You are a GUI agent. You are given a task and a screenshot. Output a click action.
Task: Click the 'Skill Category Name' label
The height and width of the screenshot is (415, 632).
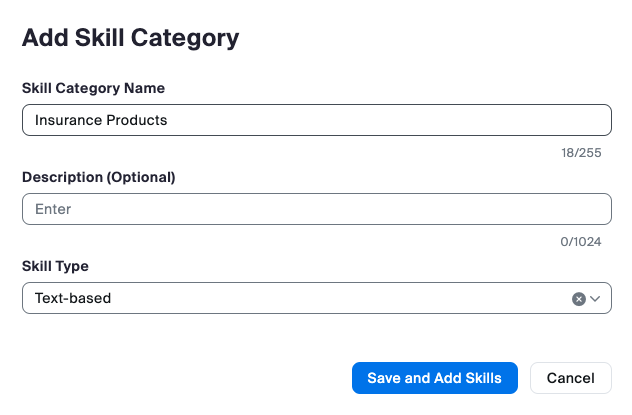(x=93, y=88)
